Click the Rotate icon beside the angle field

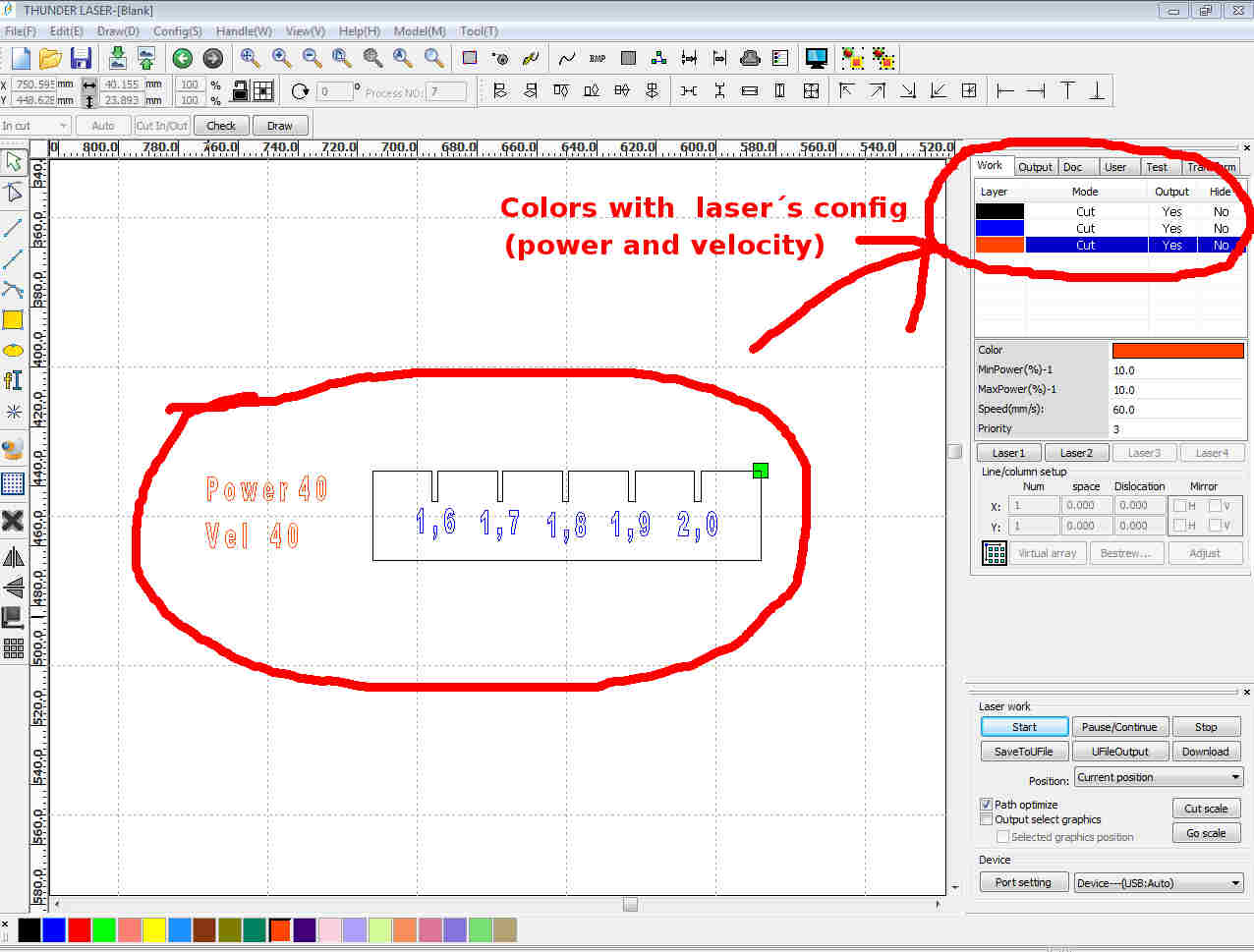[300, 91]
